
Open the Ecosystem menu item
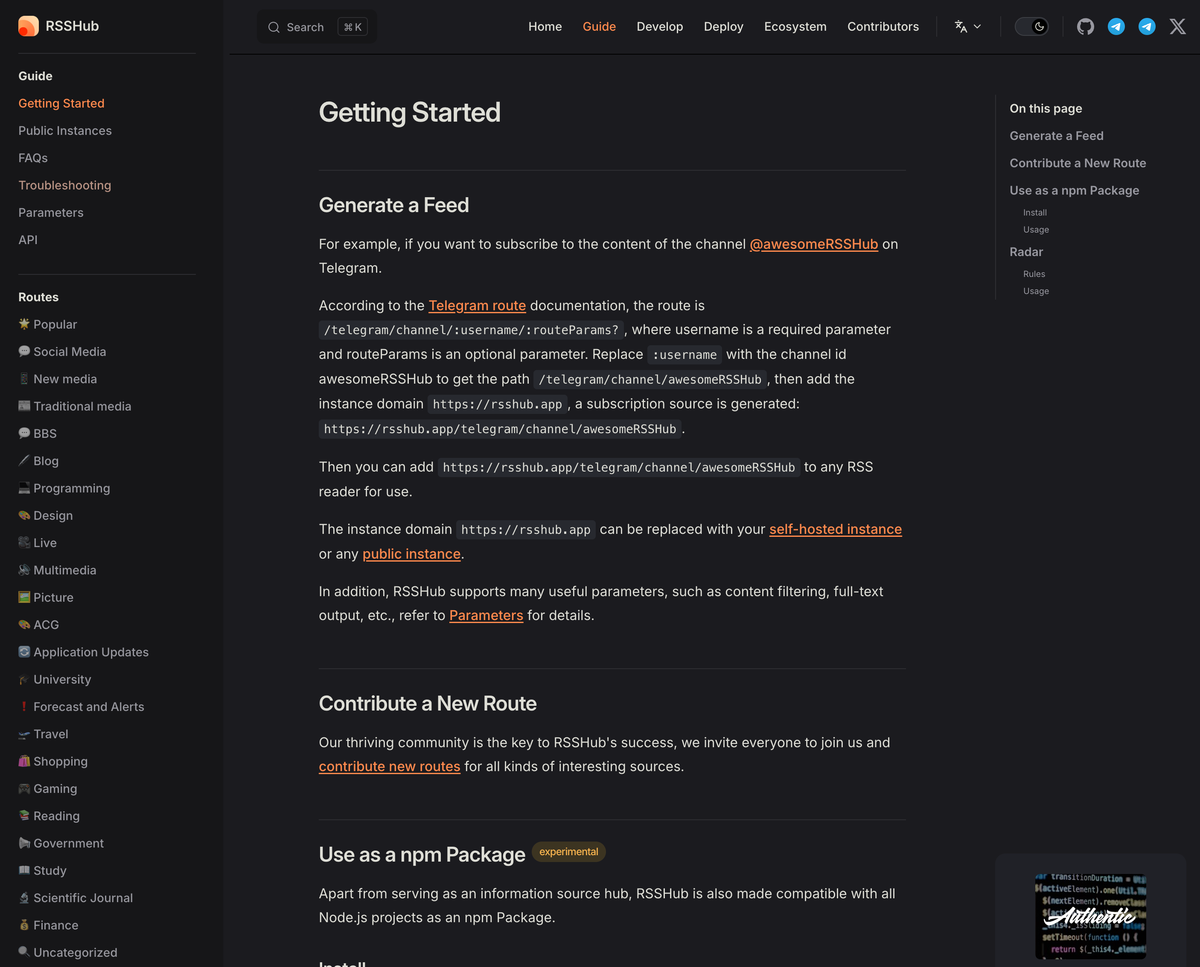[795, 27]
